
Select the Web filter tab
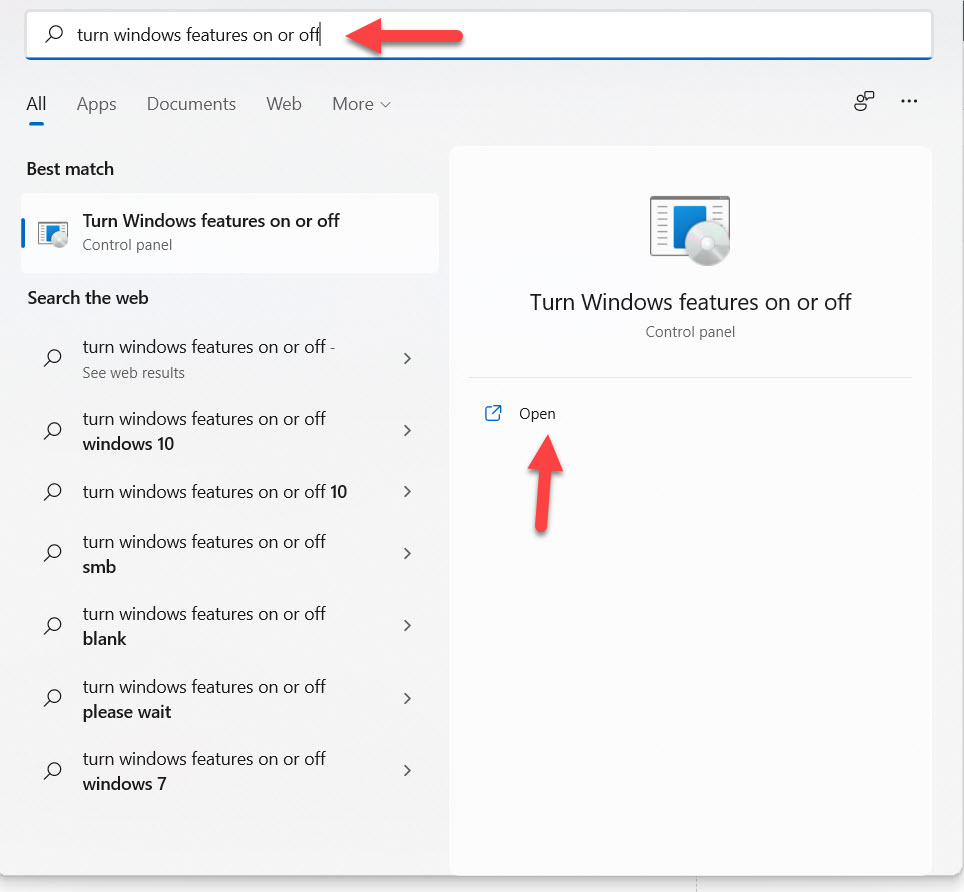tap(284, 104)
